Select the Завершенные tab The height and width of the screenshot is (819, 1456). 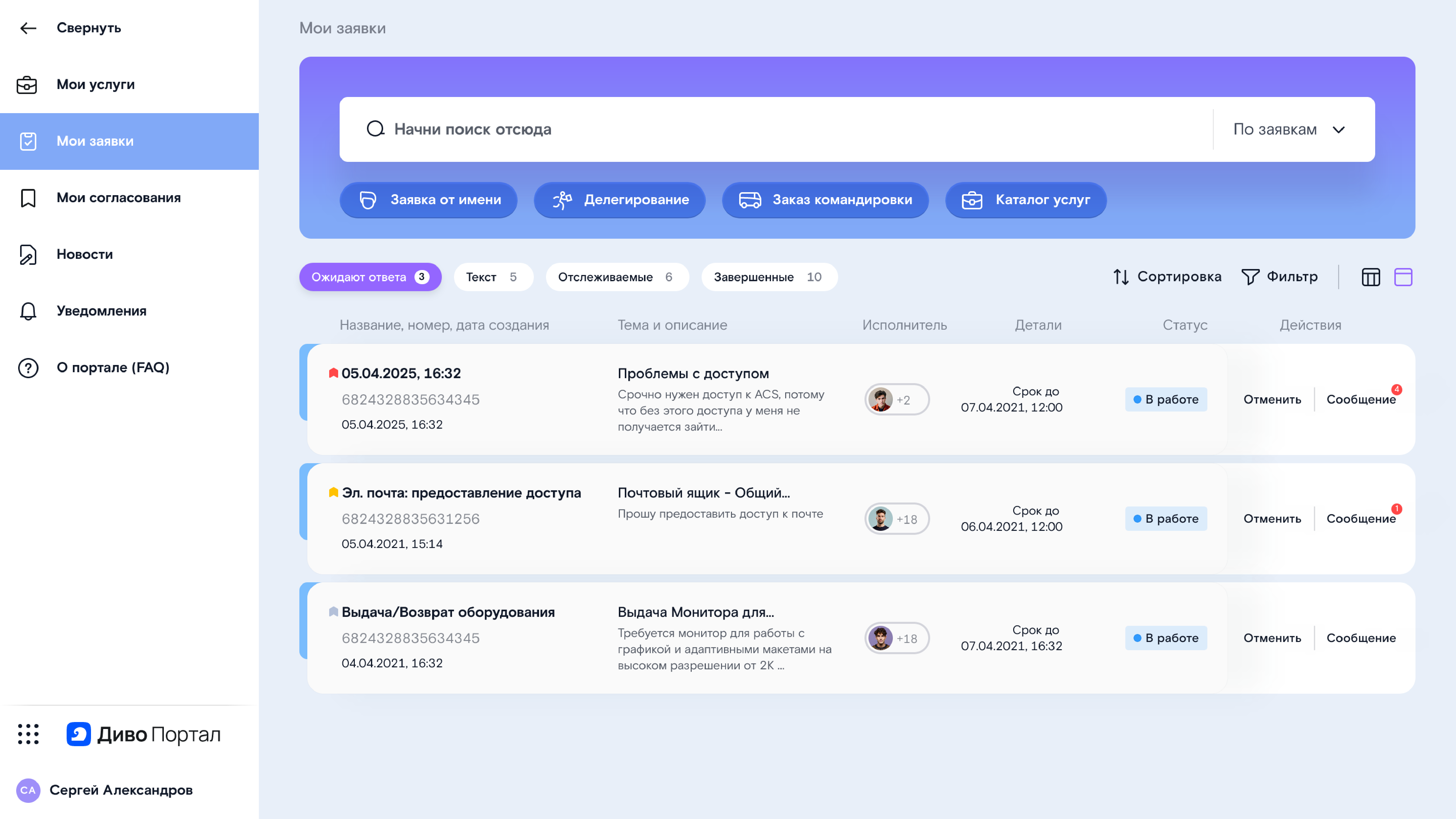pos(769,277)
